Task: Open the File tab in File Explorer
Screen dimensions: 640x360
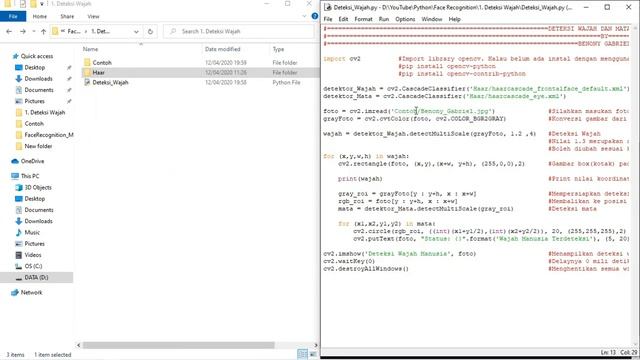Action: tap(13, 16)
